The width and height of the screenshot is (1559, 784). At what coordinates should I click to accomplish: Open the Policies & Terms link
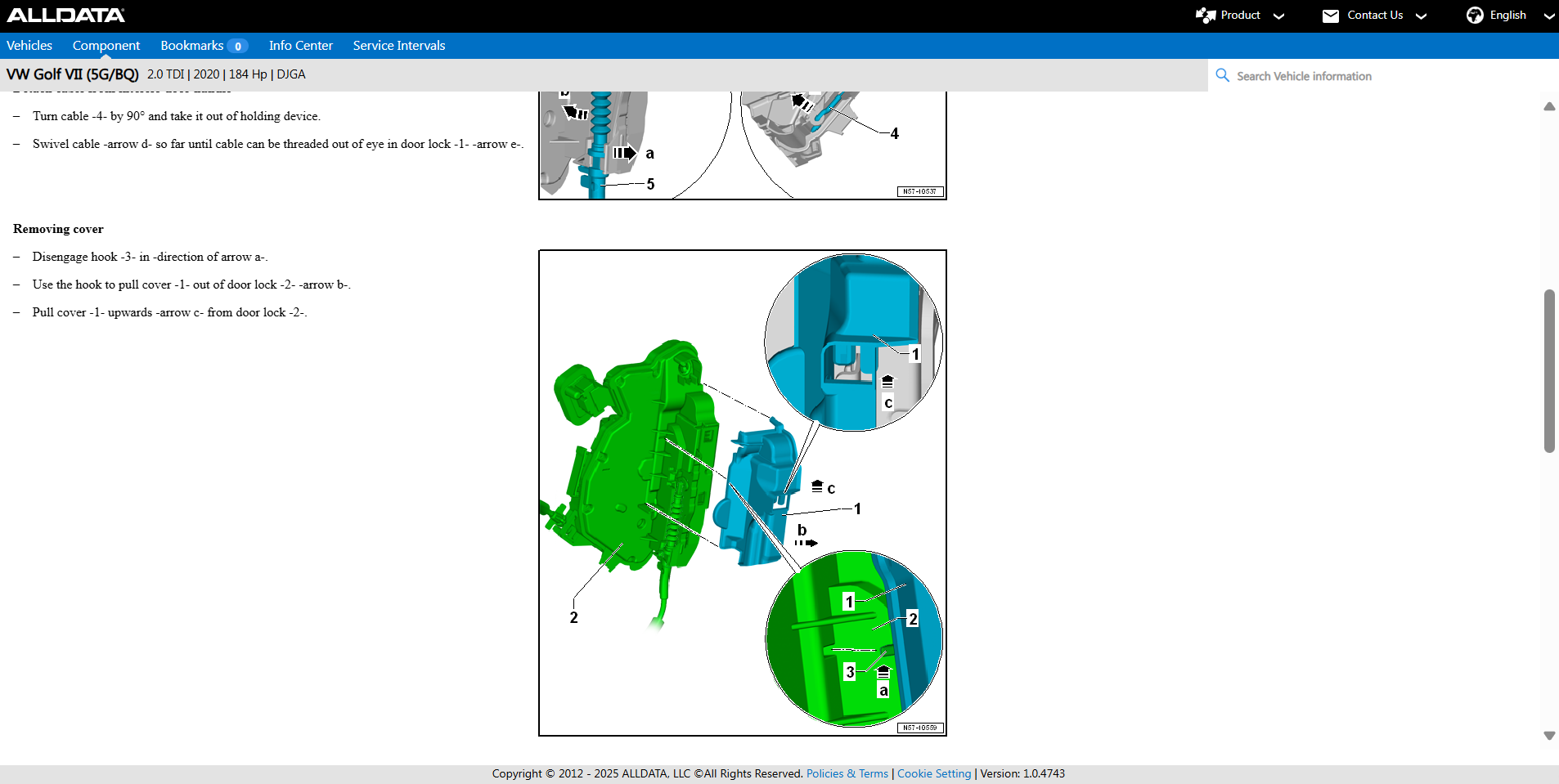coord(847,773)
